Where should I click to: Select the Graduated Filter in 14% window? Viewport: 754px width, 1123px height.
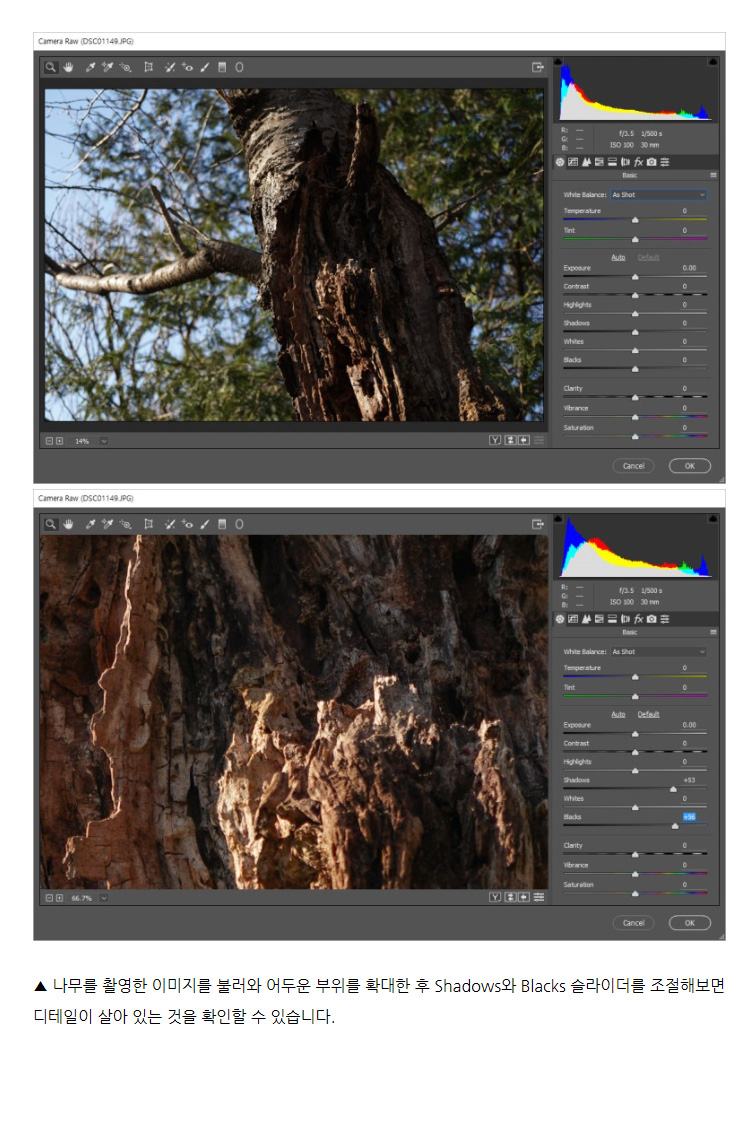point(222,67)
